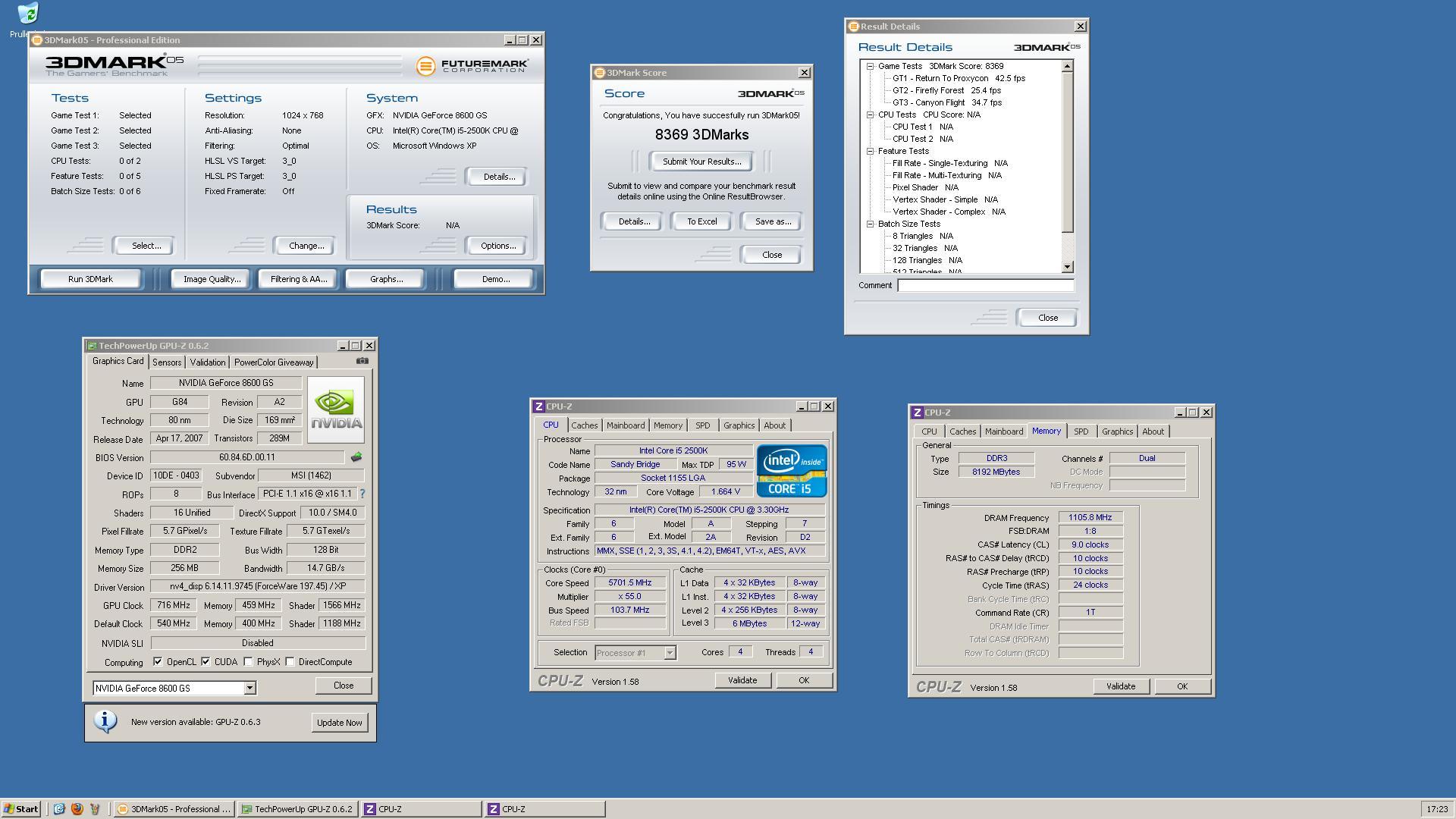Screen dimensions: 1456x819
Task: Open the Caches tab in CPU-Z CPU window
Action: click(584, 425)
